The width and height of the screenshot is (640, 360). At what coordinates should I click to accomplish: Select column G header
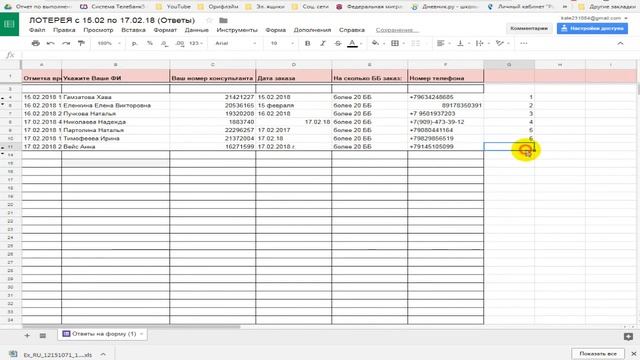coord(509,64)
